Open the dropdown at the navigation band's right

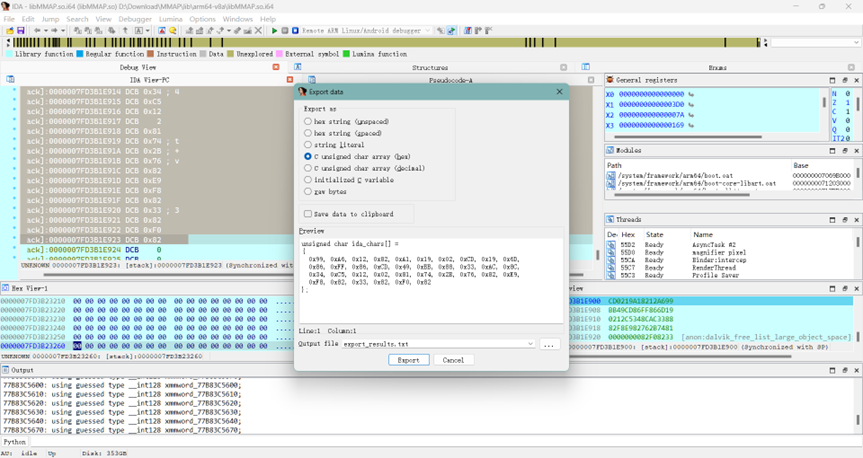[x=856, y=42]
